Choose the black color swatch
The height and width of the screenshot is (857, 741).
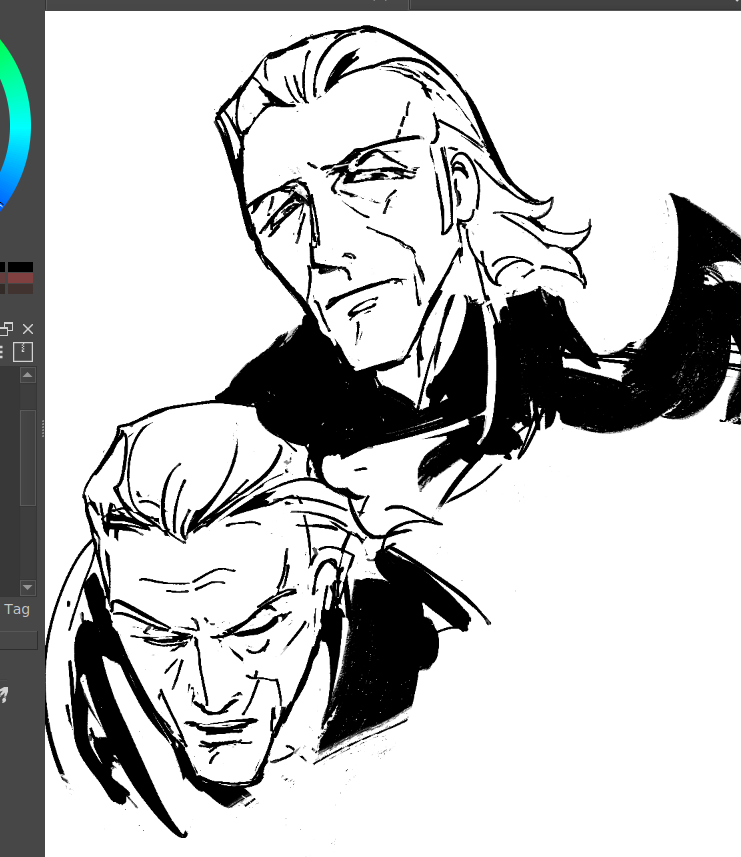click(21, 267)
